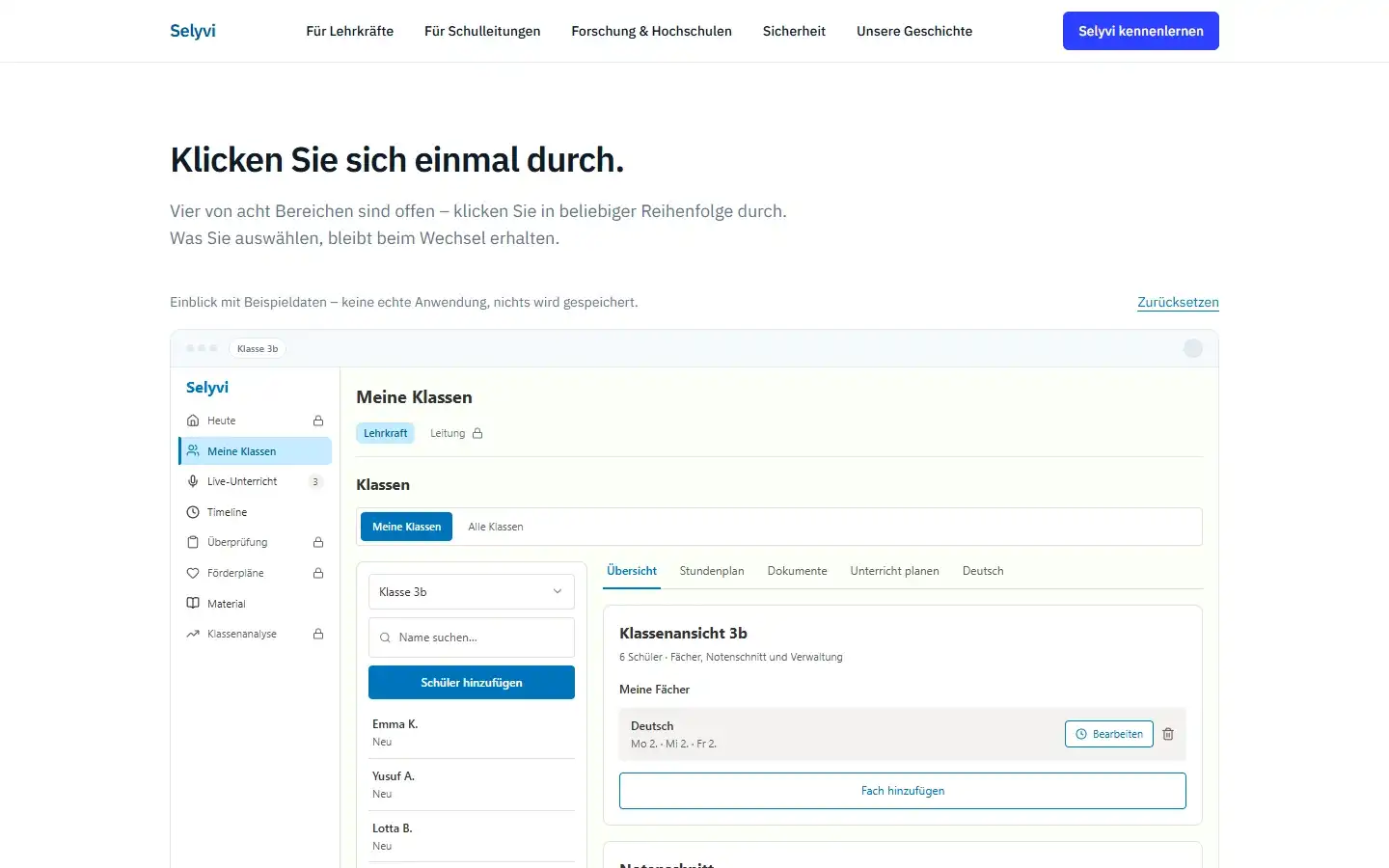Open Forschung & Hochschulen in the navigation
The image size is (1389, 868).
pyautogui.click(x=652, y=31)
